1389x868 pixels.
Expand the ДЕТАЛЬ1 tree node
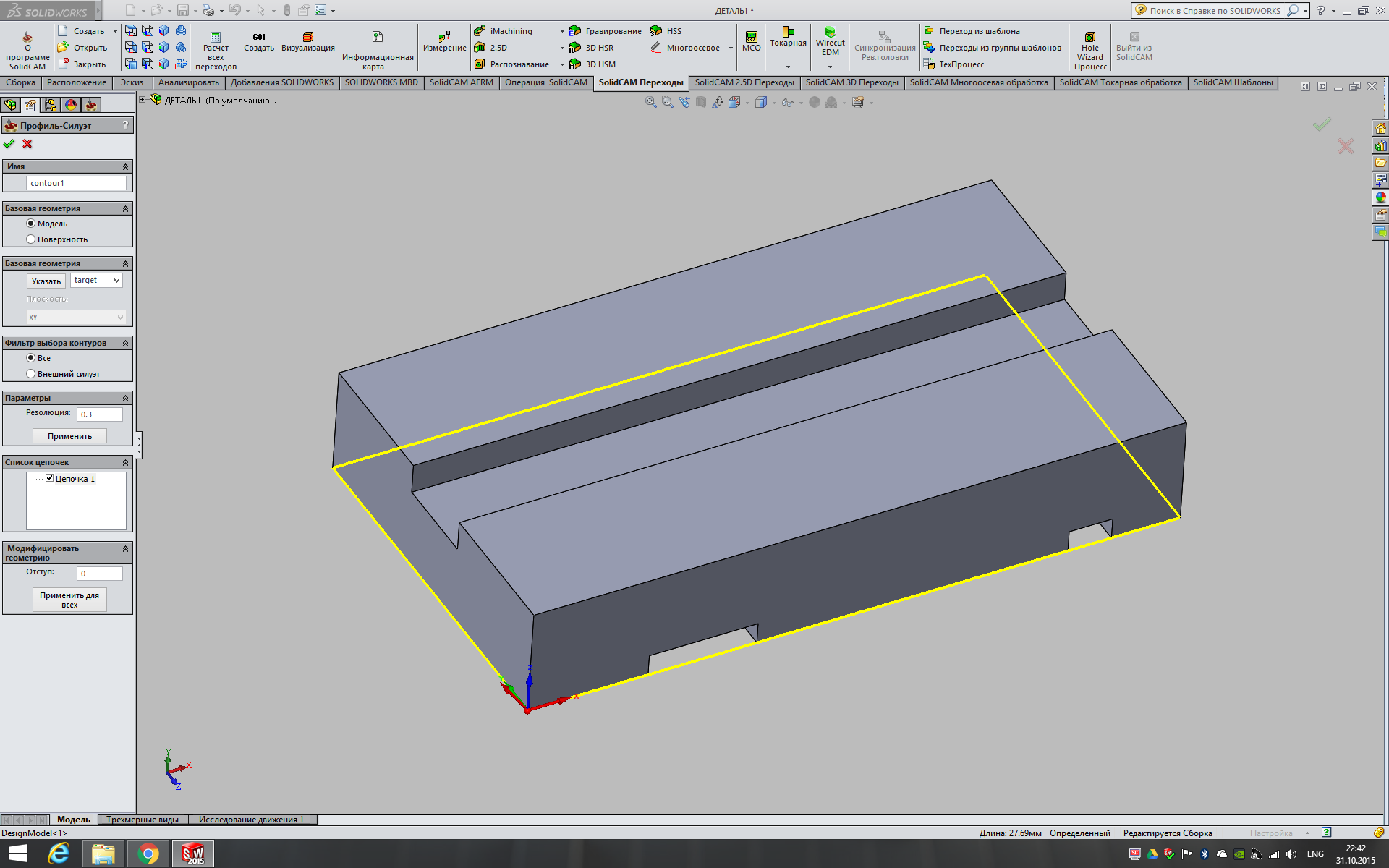coord(143,100)
